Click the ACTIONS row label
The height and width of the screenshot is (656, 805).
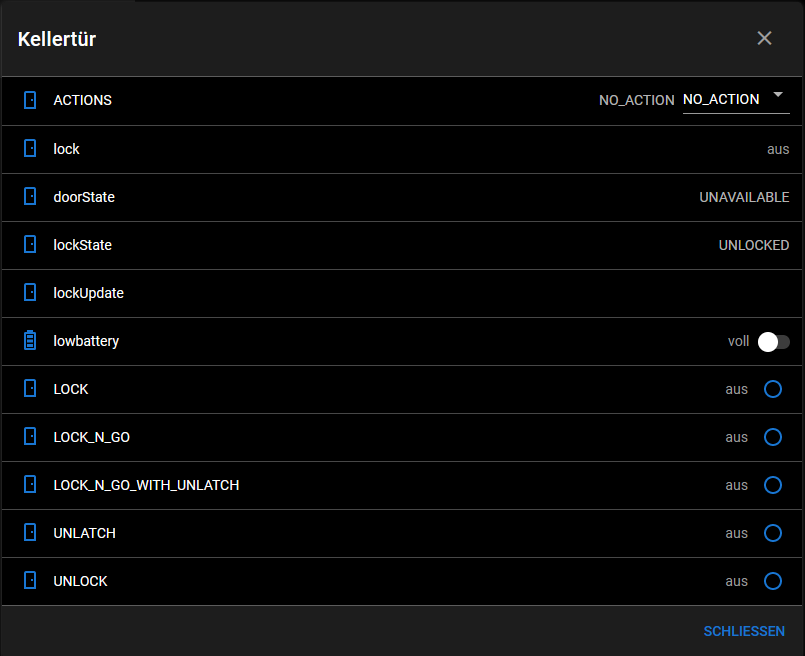[x=83, y=100]
